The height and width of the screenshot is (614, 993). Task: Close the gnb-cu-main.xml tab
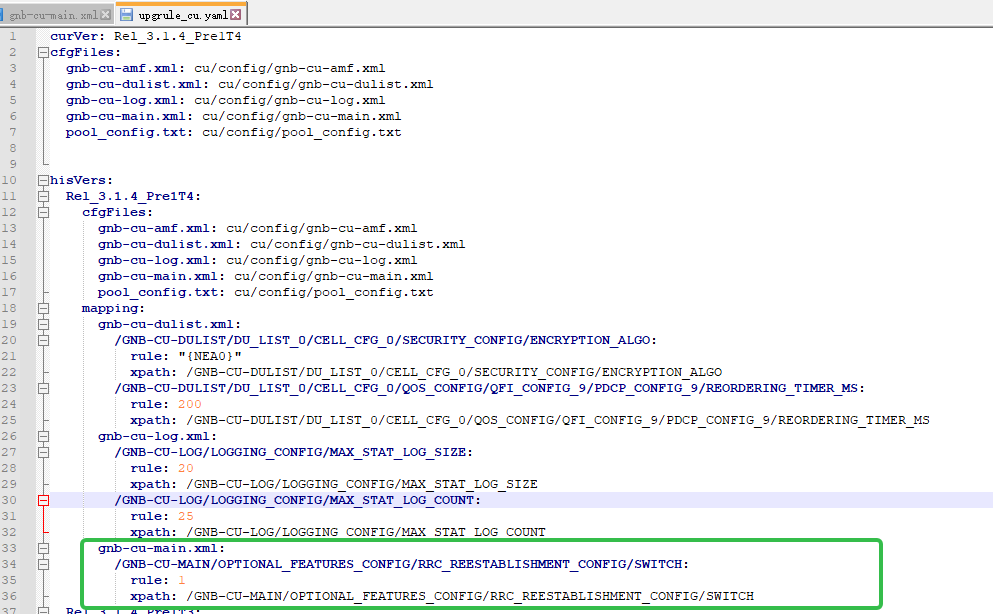(106, 15)
